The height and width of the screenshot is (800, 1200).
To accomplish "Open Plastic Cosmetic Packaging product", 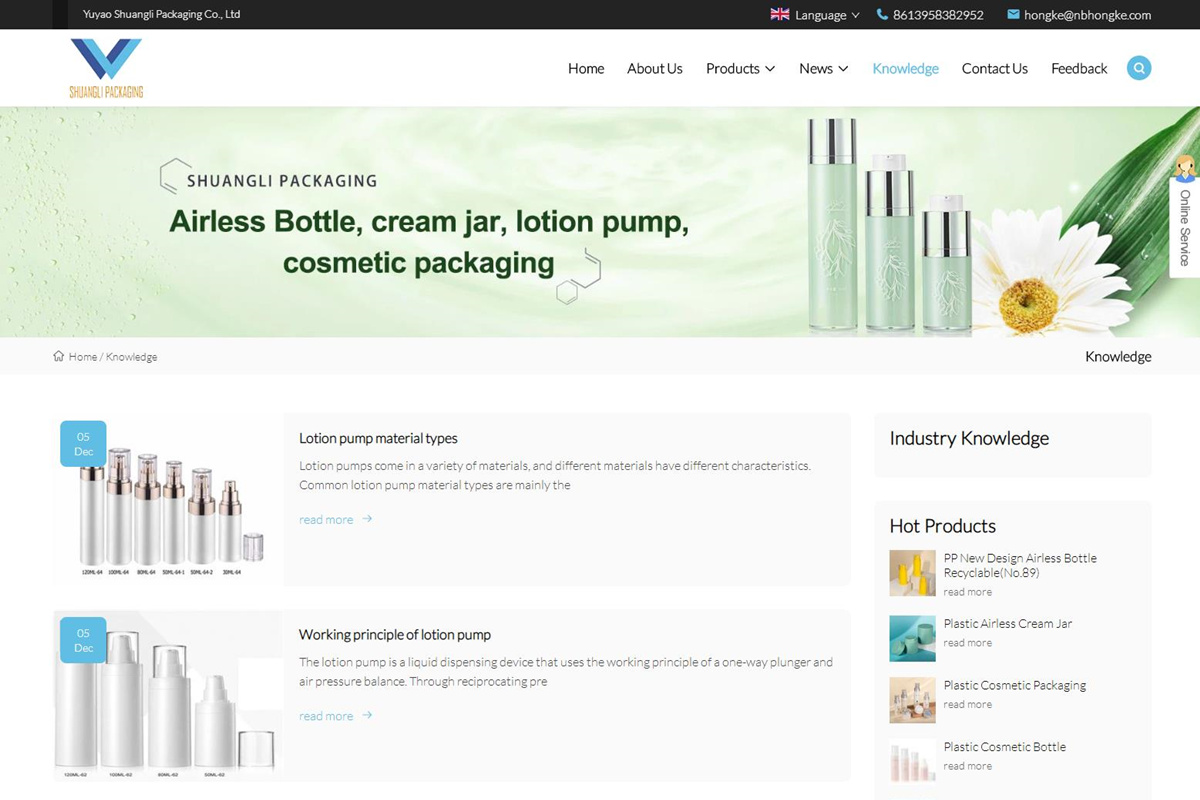I will [1015, 685].
